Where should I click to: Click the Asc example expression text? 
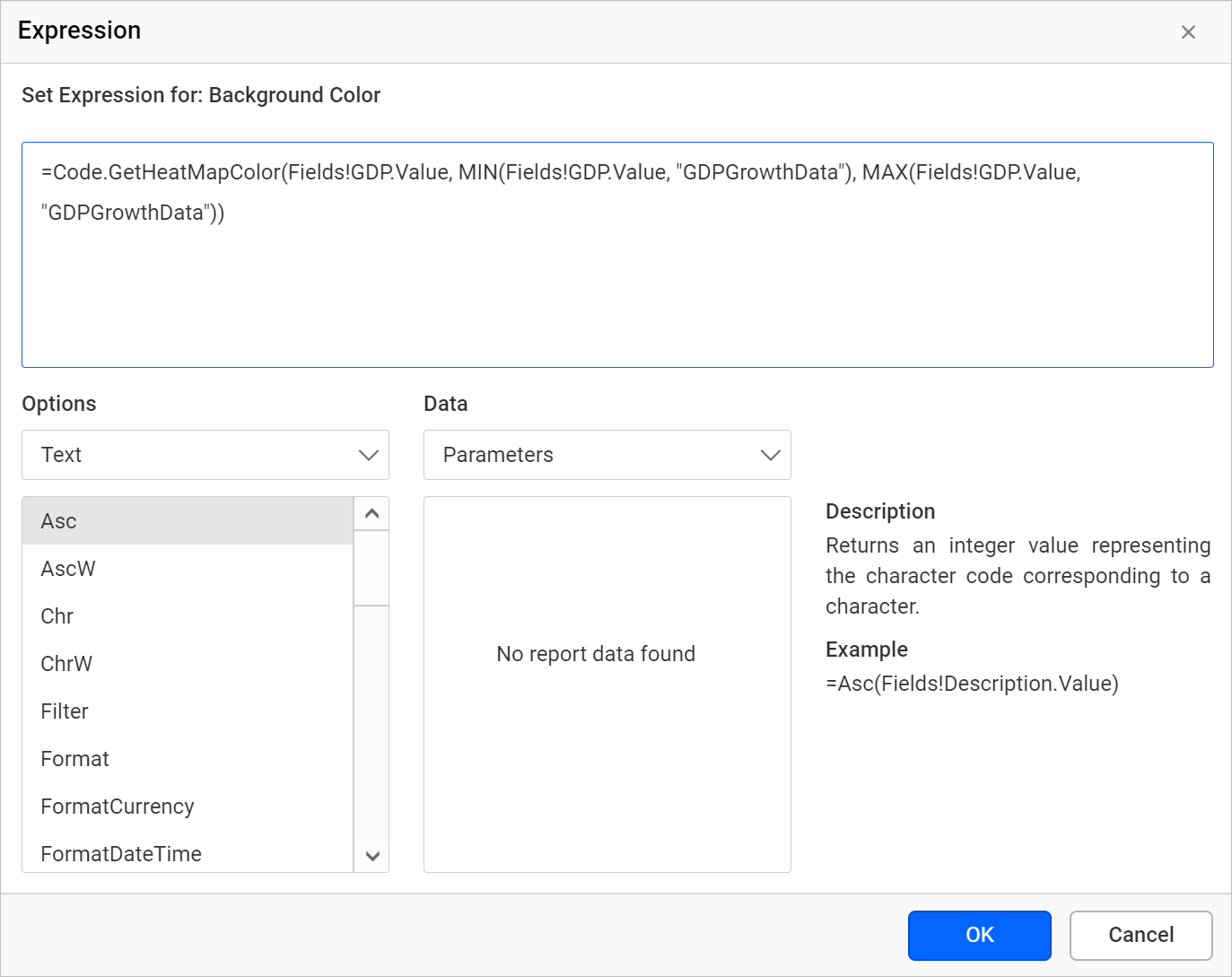(x=972, y=683)
